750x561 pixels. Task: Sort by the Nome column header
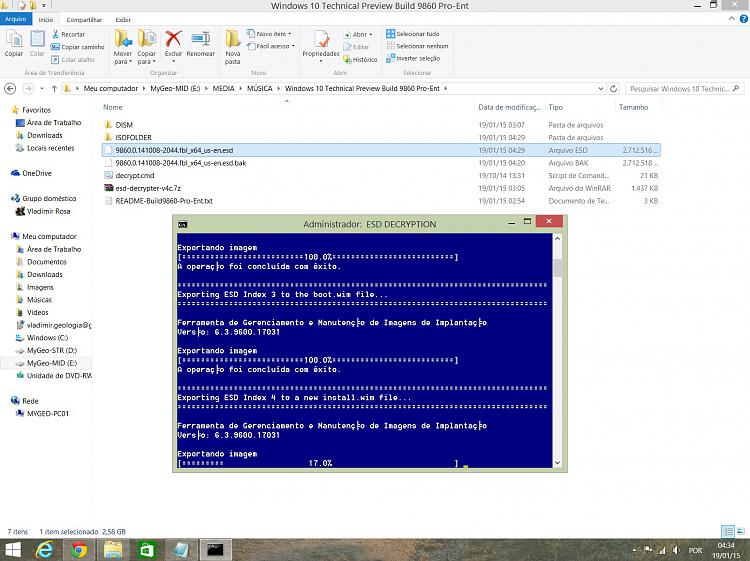coord(113,107)
